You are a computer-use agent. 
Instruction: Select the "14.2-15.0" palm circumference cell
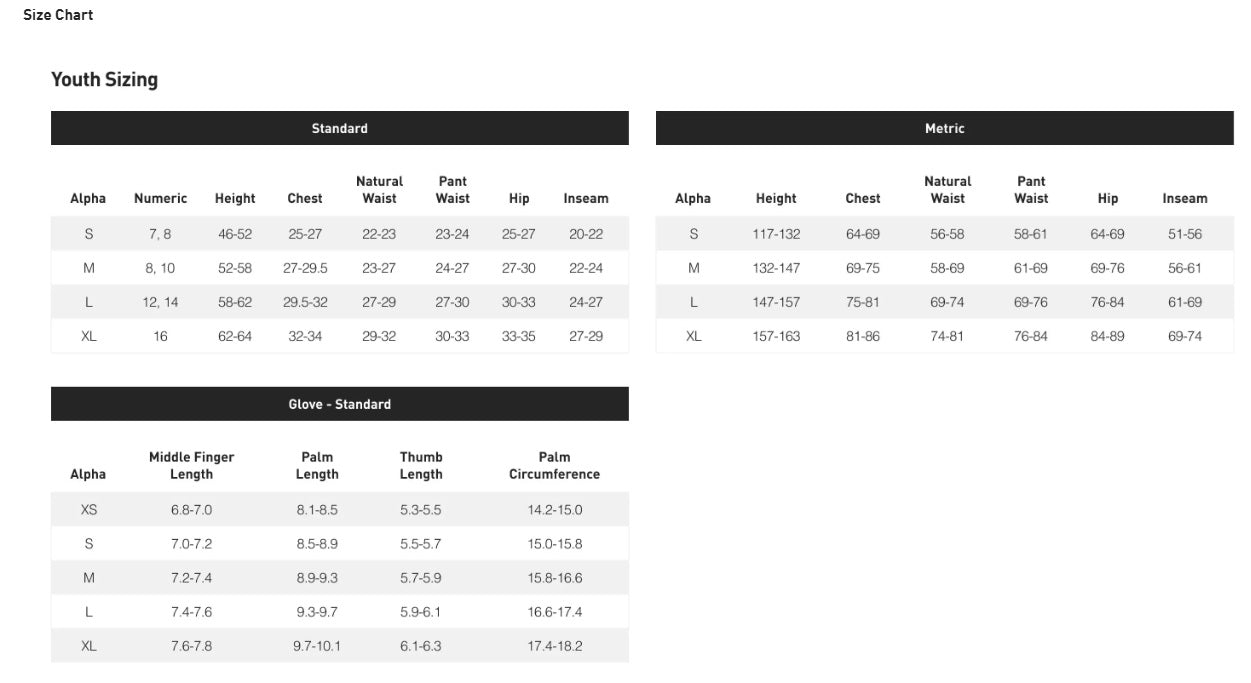click(554, 510)
